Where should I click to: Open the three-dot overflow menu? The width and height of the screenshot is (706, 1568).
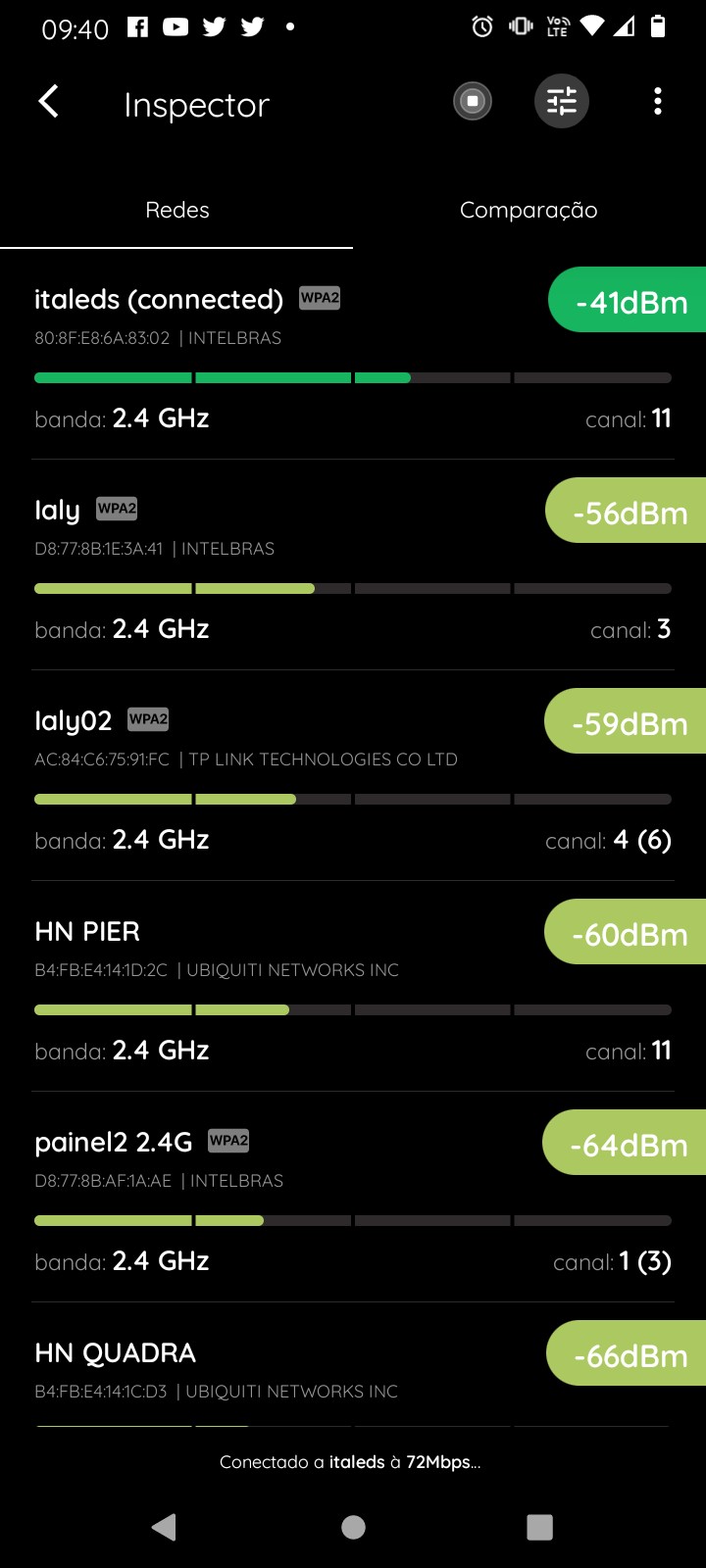657,101
